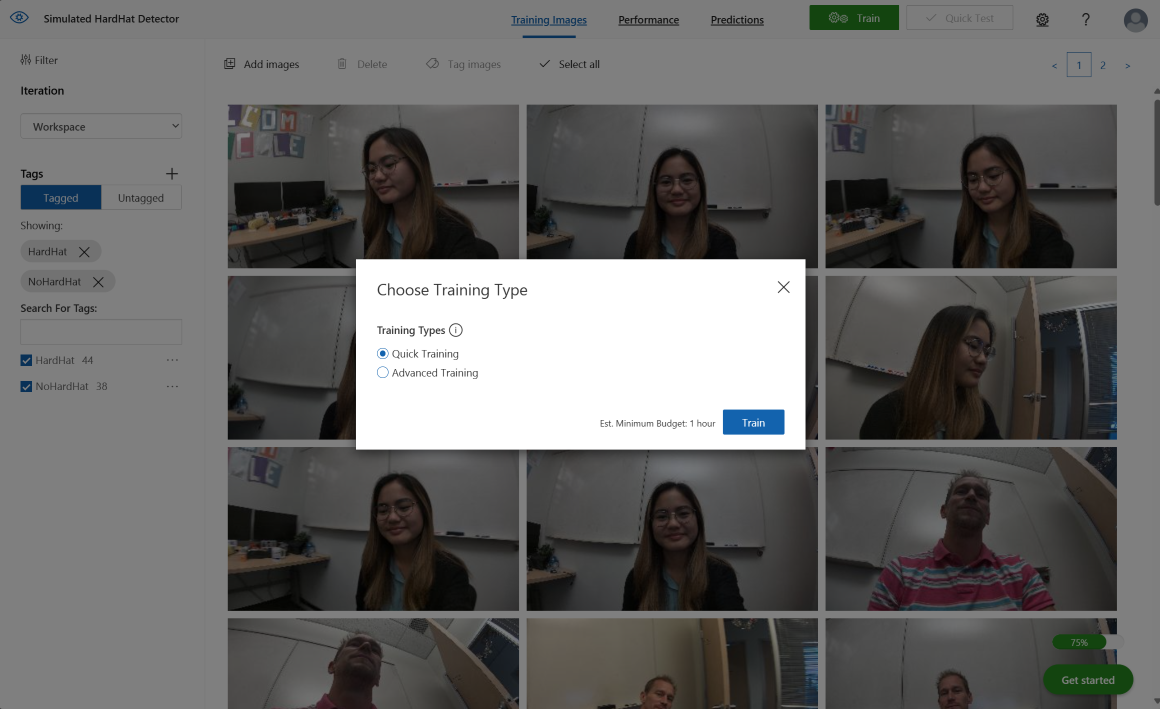Open the help question mark icon
Image resolution: width=1160 pixels, height=709 pixels.
pos(1085,20)
